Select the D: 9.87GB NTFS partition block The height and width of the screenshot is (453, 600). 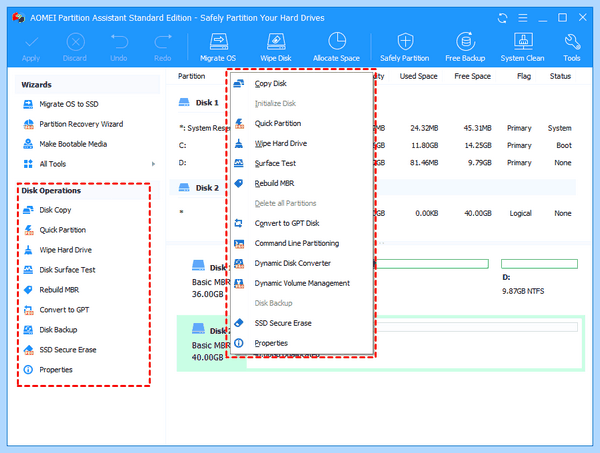tap(539, 277)
